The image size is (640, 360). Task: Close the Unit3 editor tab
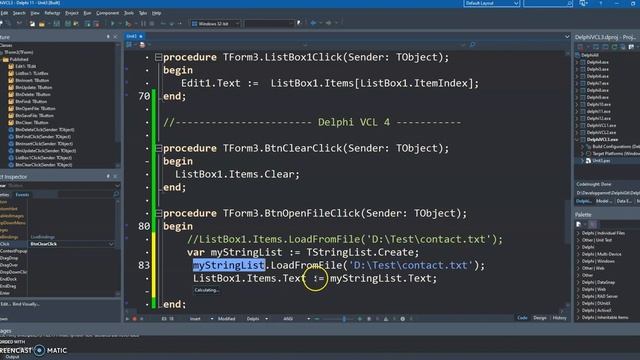coord(141,36)
